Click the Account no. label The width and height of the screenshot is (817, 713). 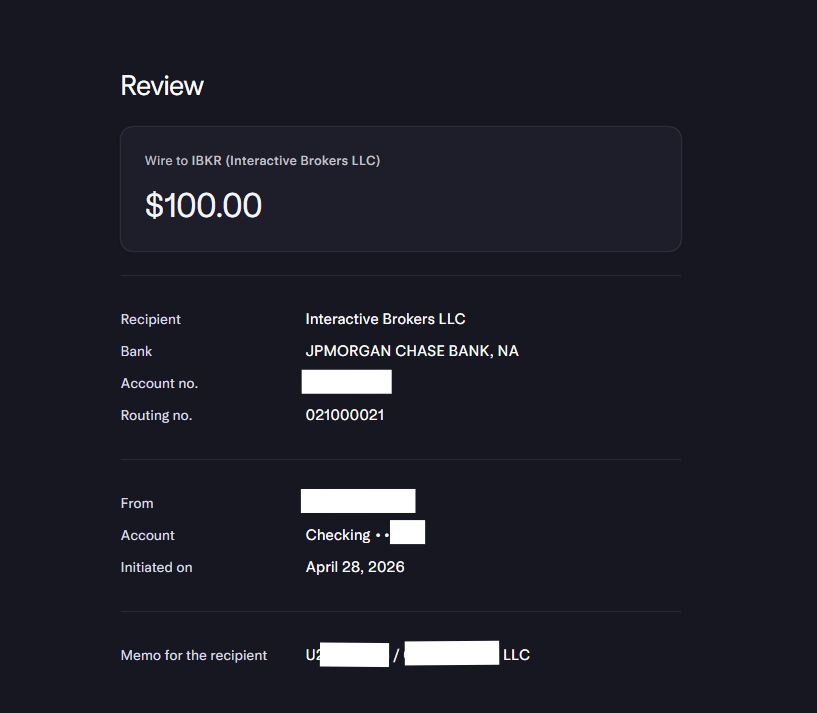click(159, 384)
